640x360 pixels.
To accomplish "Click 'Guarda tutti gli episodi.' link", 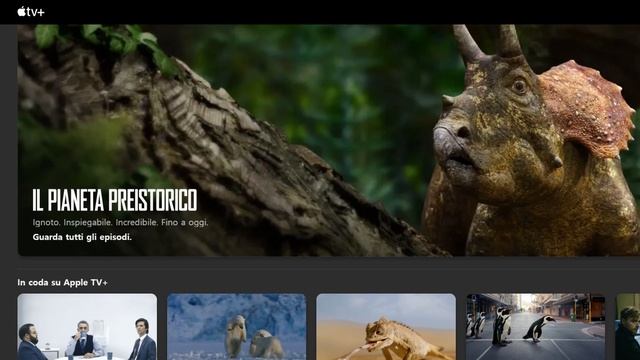I will point(82,237).
